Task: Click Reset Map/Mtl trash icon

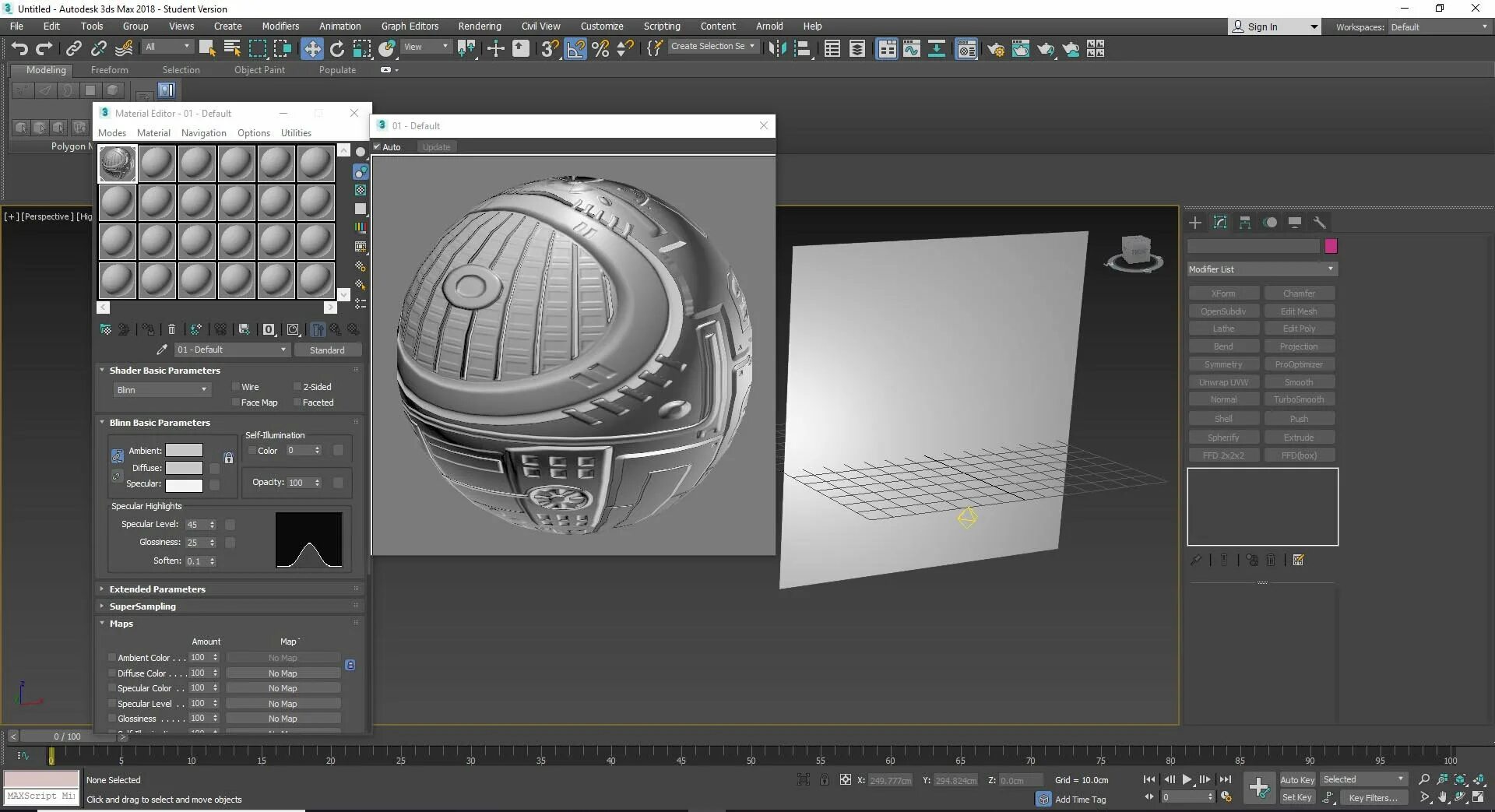Action: click(x=172, y=329)
